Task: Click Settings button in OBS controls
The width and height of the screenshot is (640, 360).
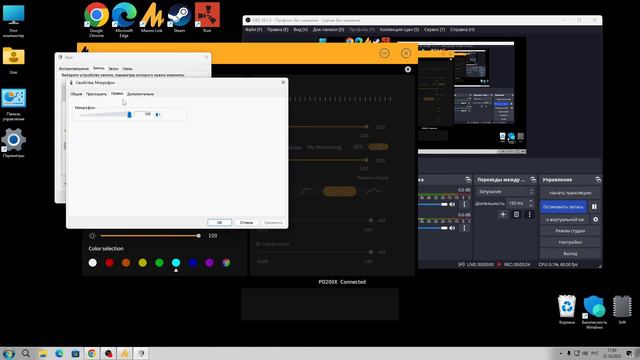Action: click(570, 242)
